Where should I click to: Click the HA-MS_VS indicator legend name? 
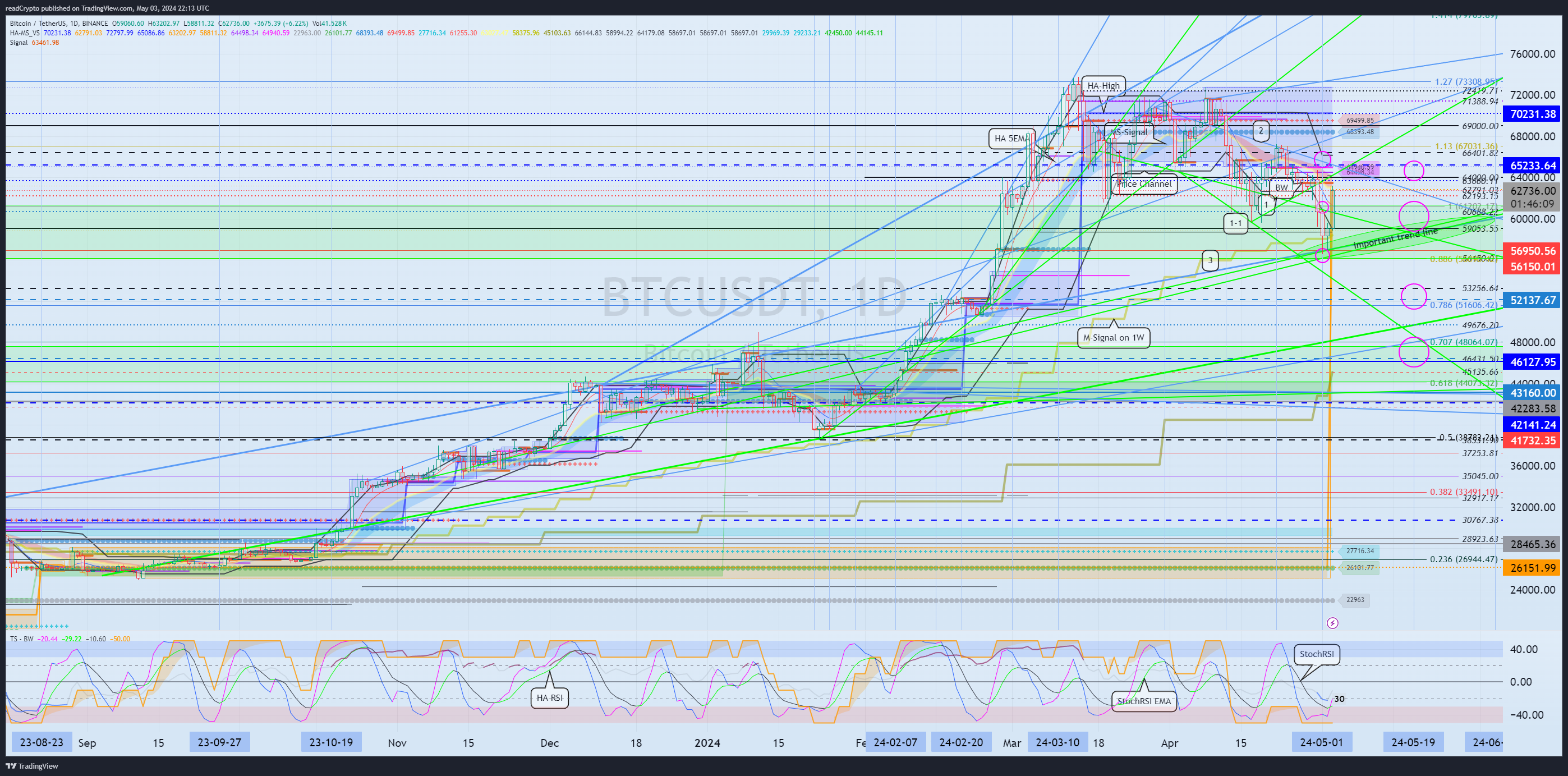(x=25, y=33)
